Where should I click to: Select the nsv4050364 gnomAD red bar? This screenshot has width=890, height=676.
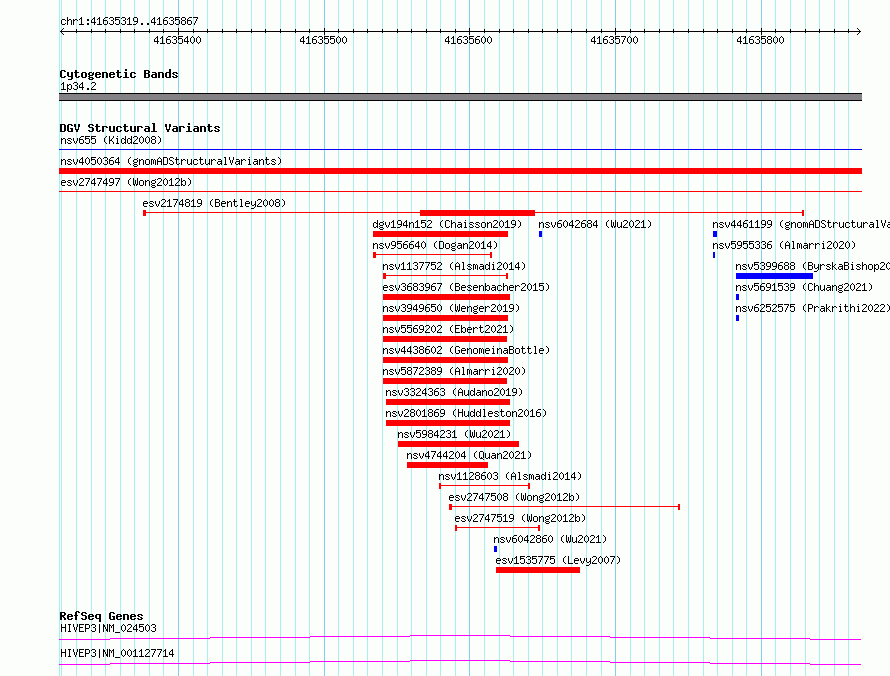[x=460, y=171]
